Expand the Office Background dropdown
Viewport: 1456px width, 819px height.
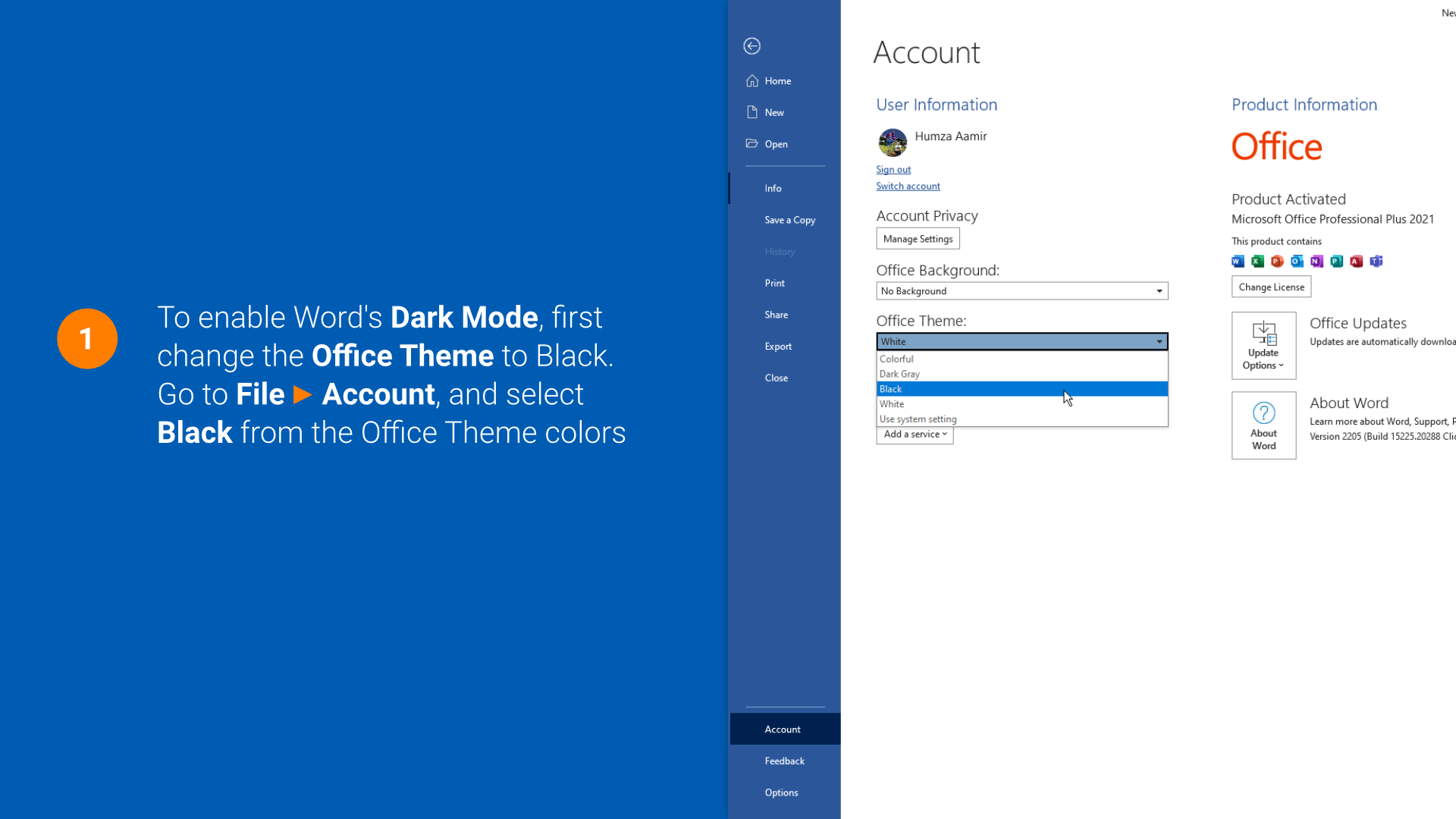coord(1159,291)
